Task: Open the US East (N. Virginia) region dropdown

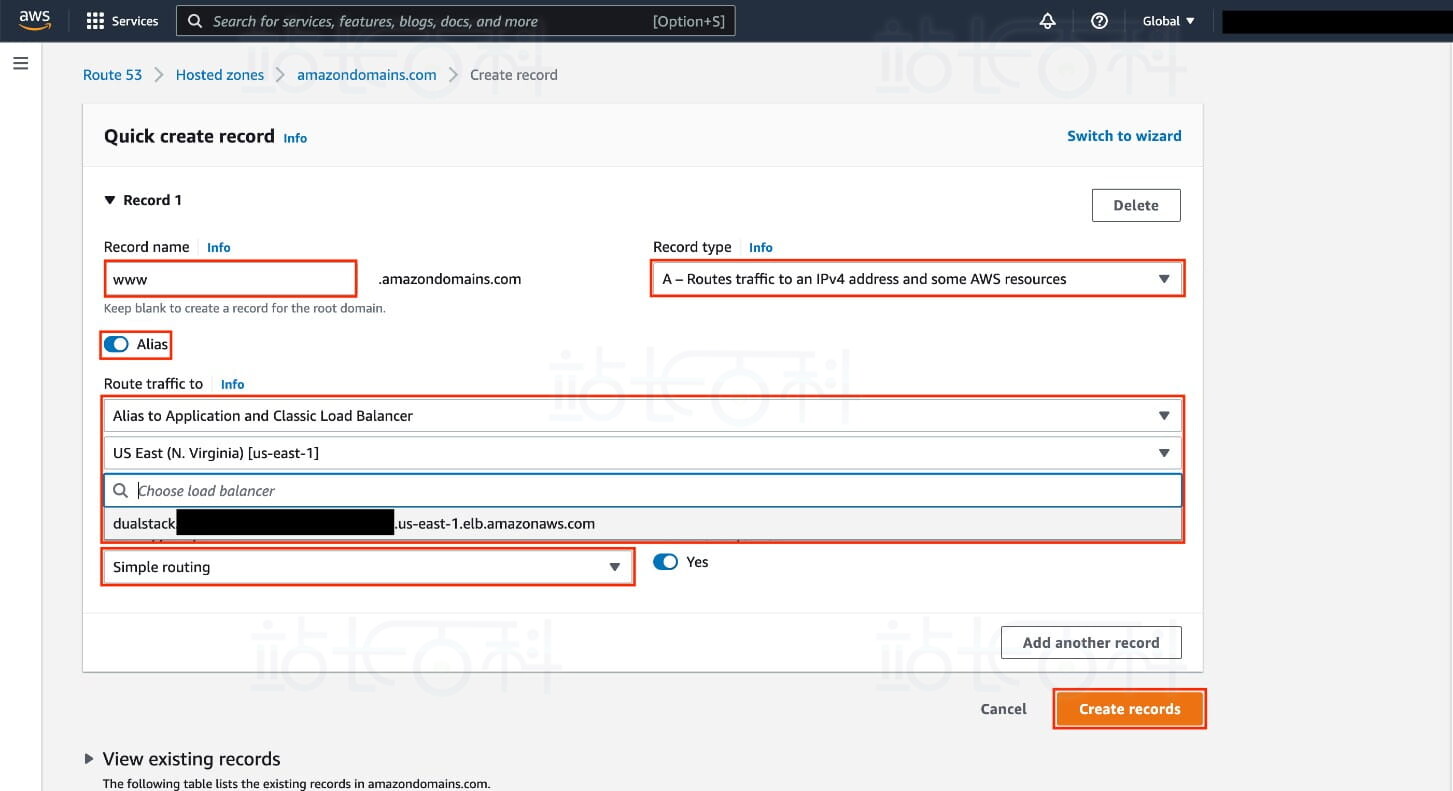Action: coord(643,453)
